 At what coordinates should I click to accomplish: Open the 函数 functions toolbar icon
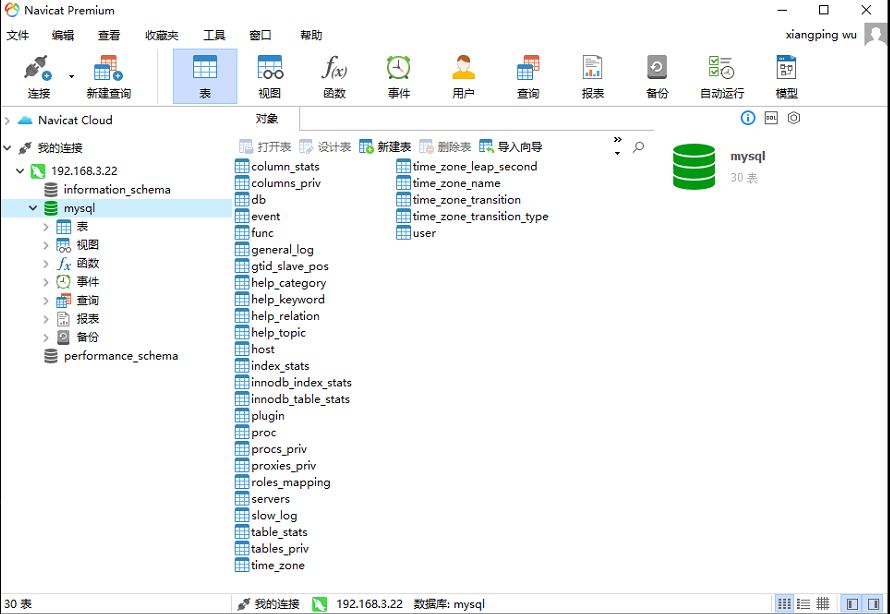pyautogui.click(x=334, y=77)
